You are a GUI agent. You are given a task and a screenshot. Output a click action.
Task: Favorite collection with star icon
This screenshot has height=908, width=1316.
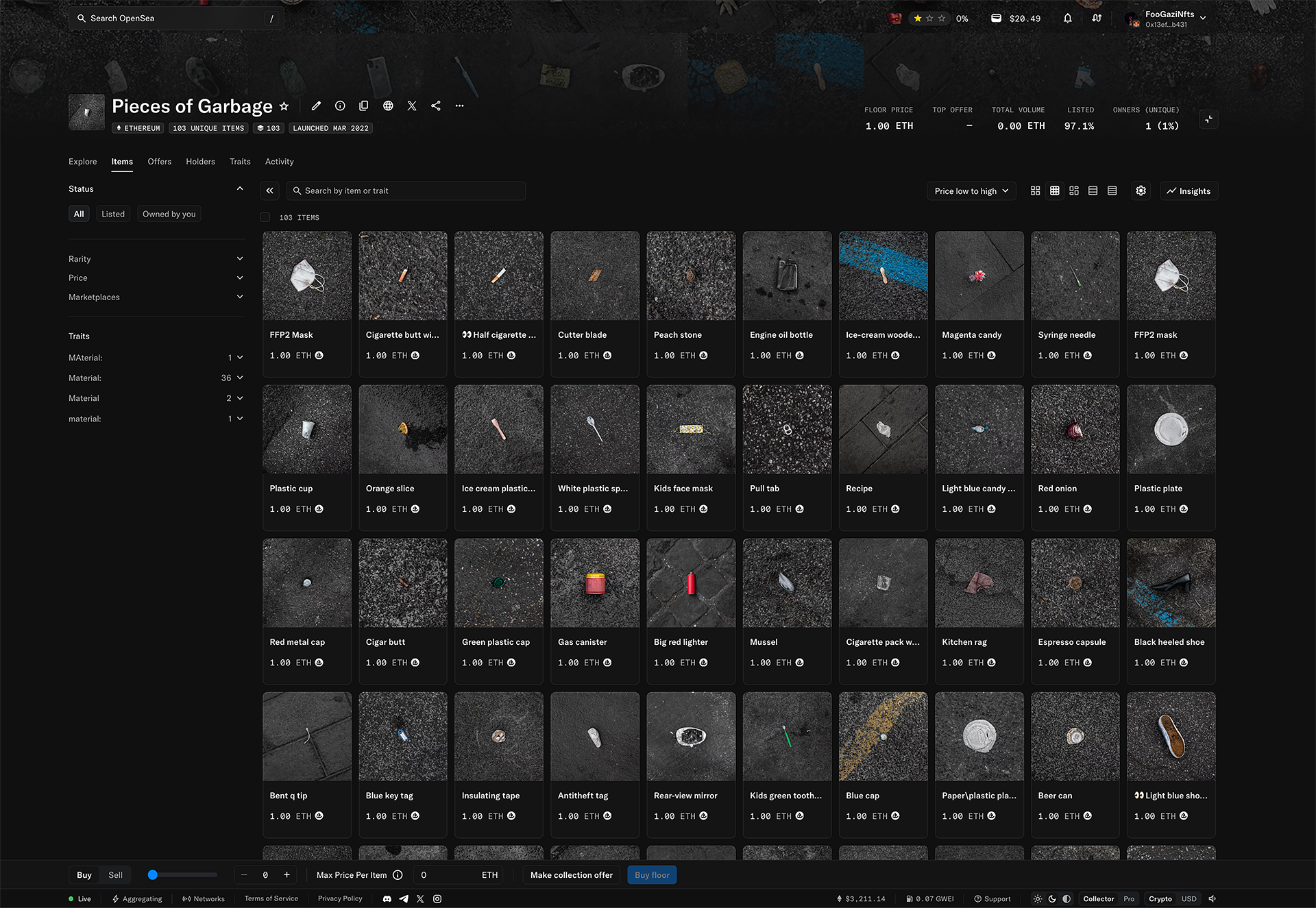click(x=284, y=106)
